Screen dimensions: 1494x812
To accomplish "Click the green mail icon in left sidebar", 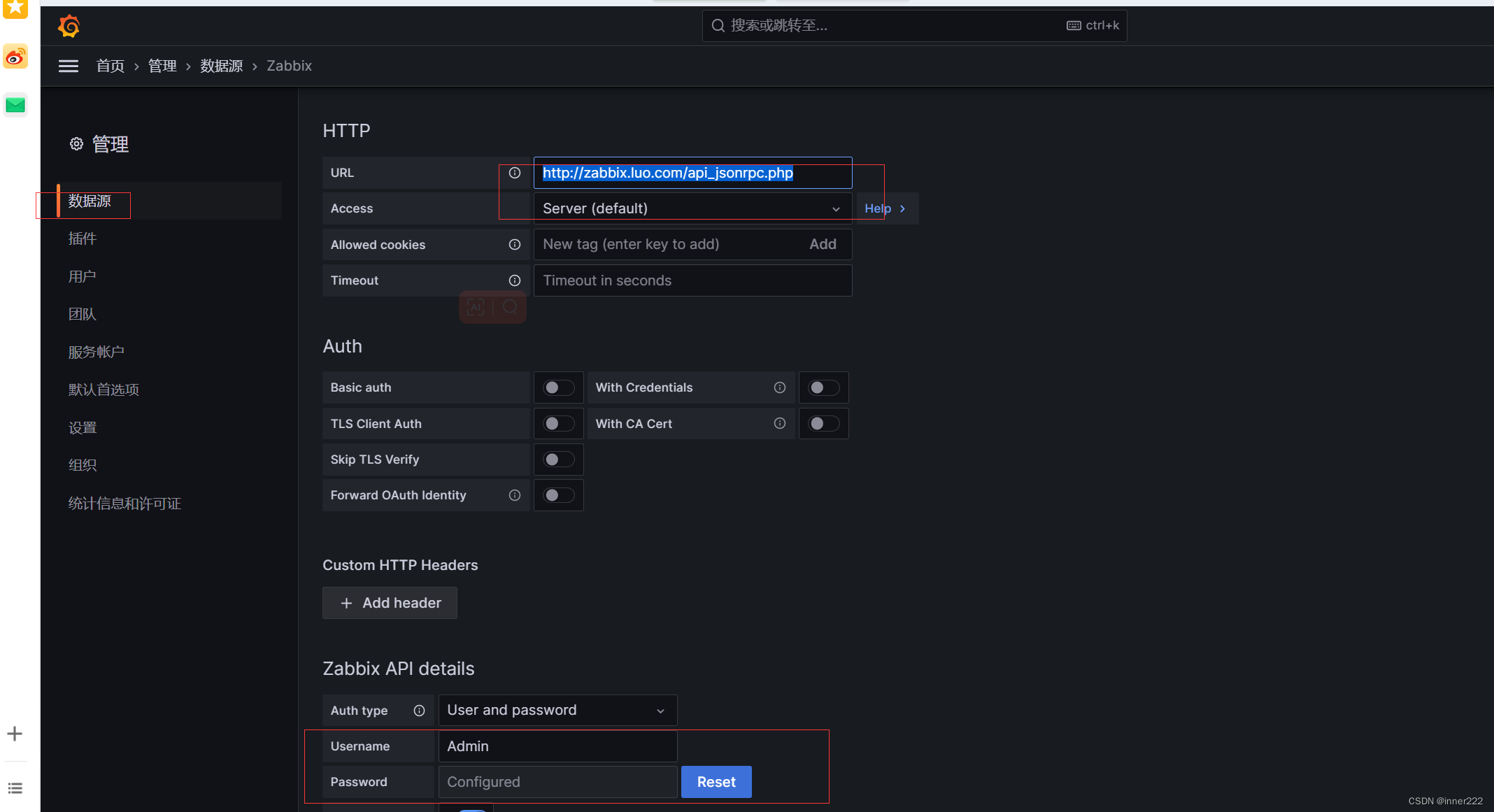I will coord(15,105).
